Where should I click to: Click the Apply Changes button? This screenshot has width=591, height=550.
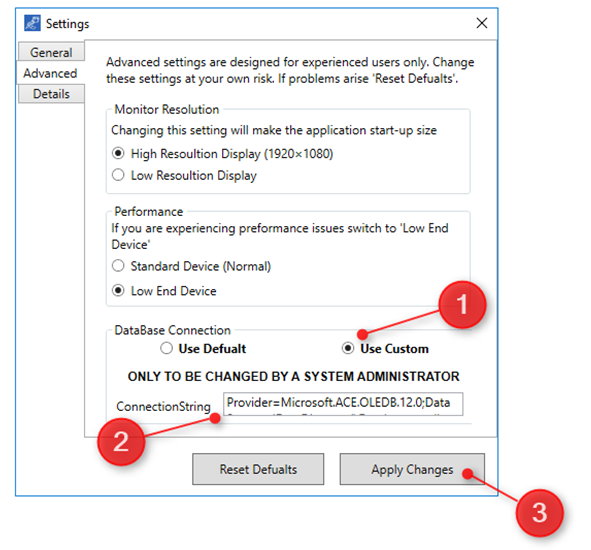click(x=412, y=469)
